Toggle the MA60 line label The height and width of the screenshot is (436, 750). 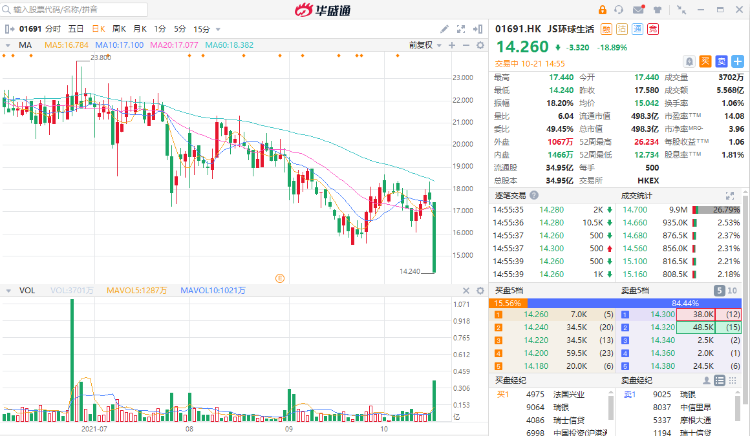pyautogui.click(x=229, y=45)
